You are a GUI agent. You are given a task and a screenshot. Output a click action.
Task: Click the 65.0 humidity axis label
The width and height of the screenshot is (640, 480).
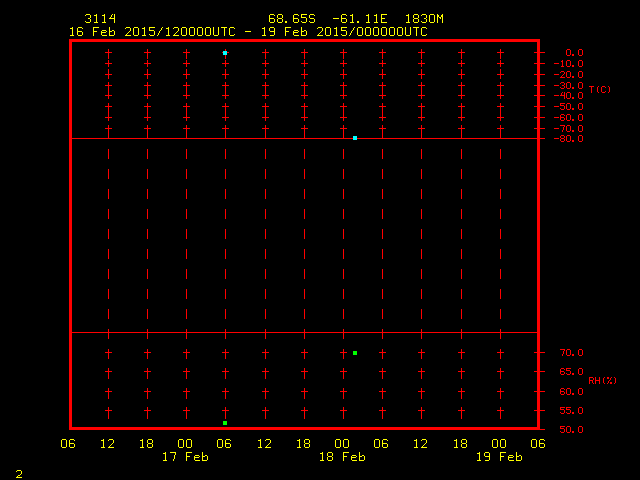(571, 372)
